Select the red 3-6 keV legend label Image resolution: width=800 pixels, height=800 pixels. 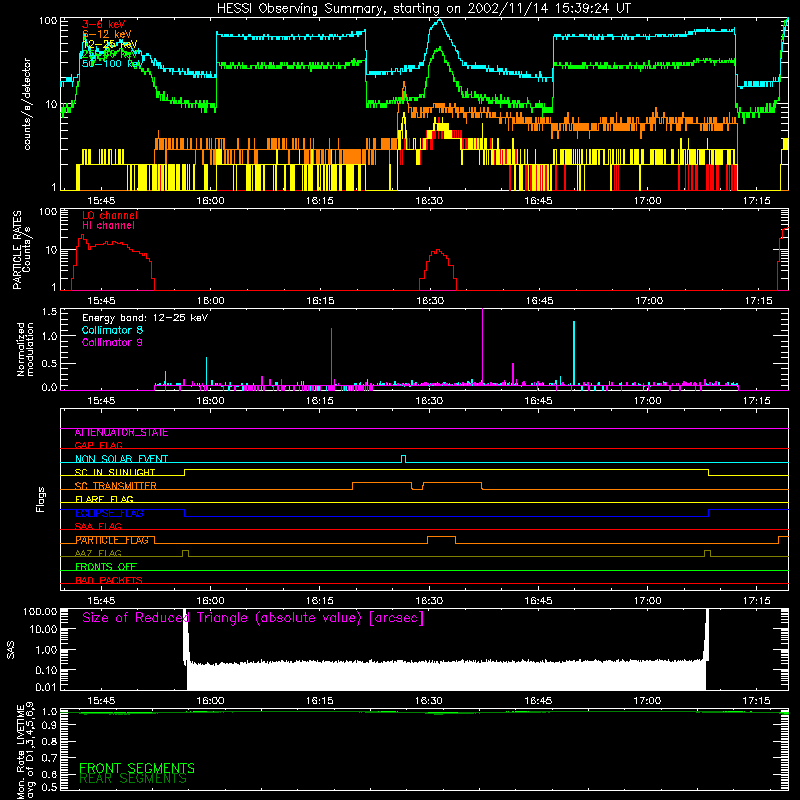tap(104, 24)
